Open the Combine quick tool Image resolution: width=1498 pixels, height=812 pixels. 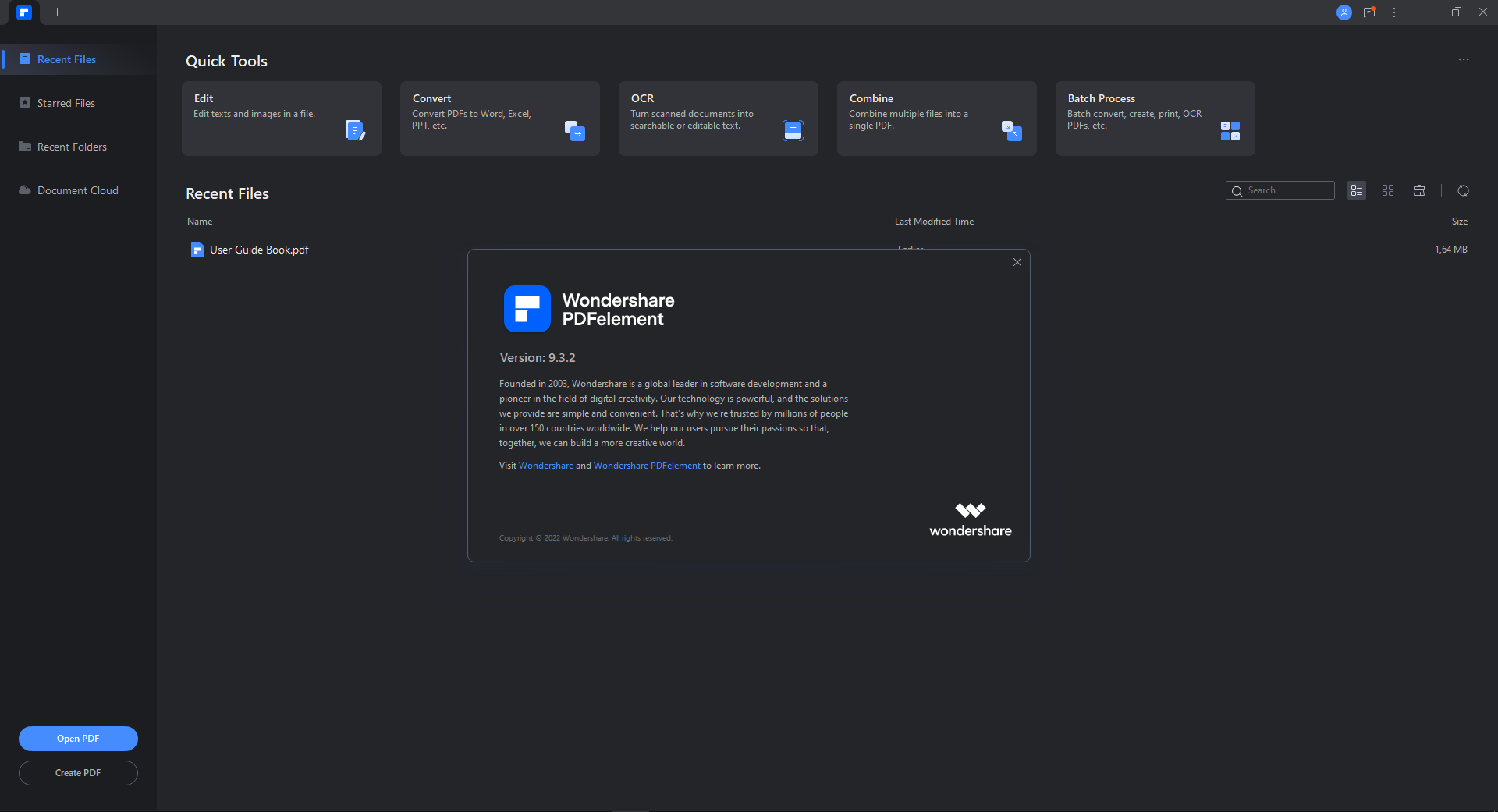pos(937,119)
